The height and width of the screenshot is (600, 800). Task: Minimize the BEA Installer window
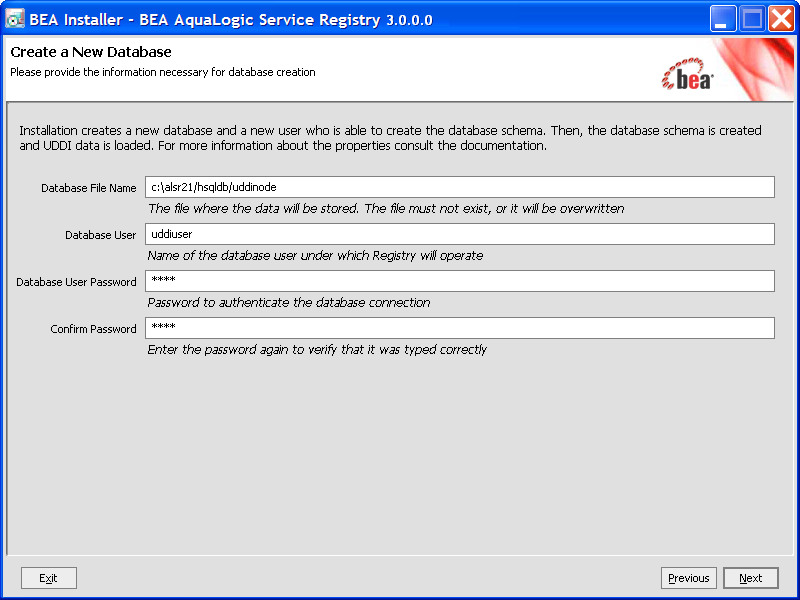[x=722, y=19]
